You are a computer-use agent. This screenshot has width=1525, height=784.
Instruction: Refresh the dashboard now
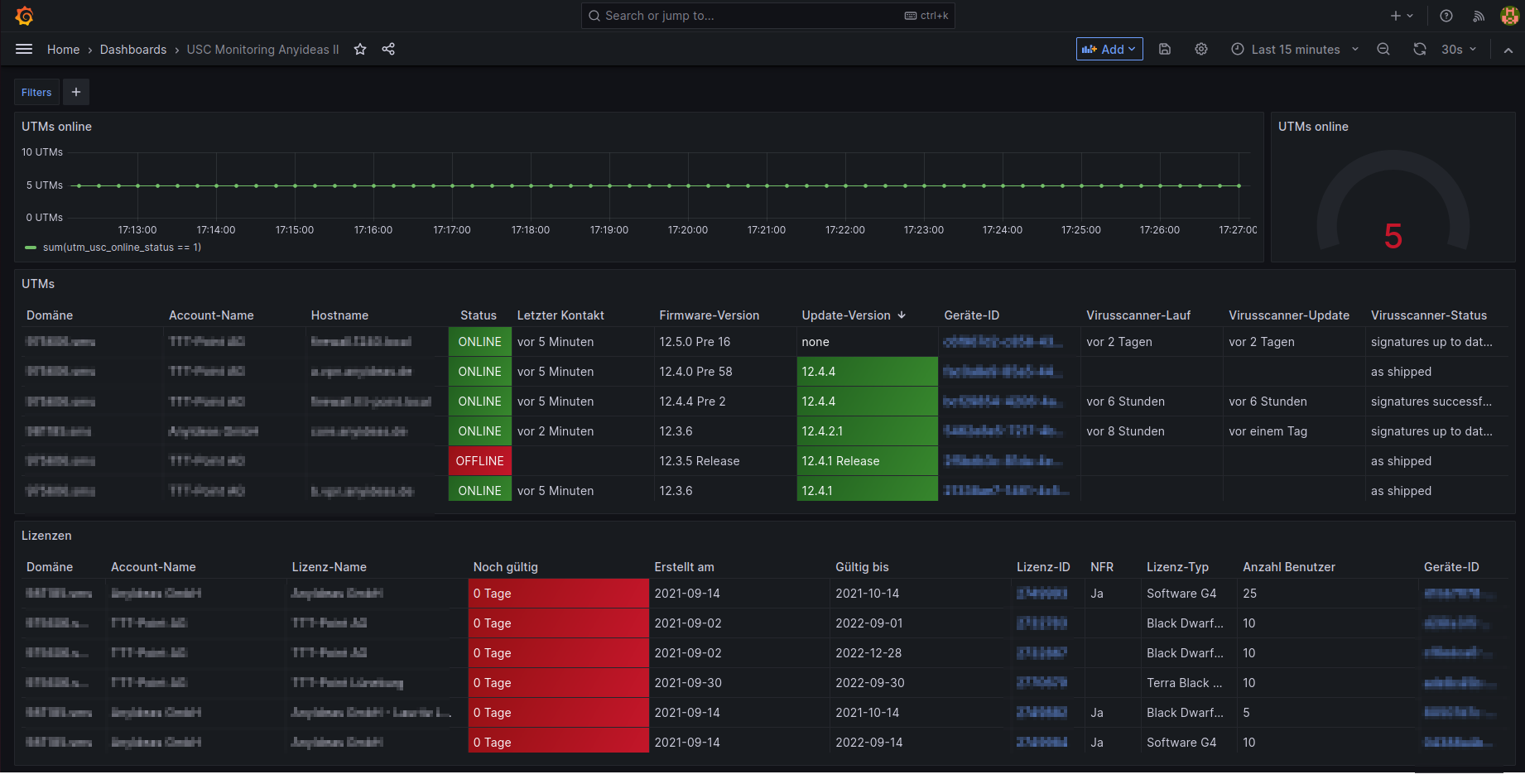click(x=1420, y=50)
